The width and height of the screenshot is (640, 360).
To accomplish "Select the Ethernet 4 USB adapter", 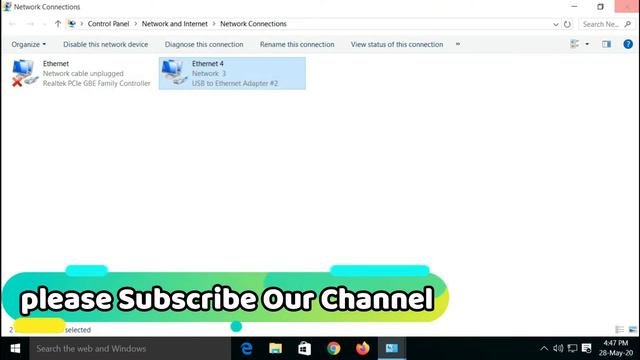I will tap(232, 73).
